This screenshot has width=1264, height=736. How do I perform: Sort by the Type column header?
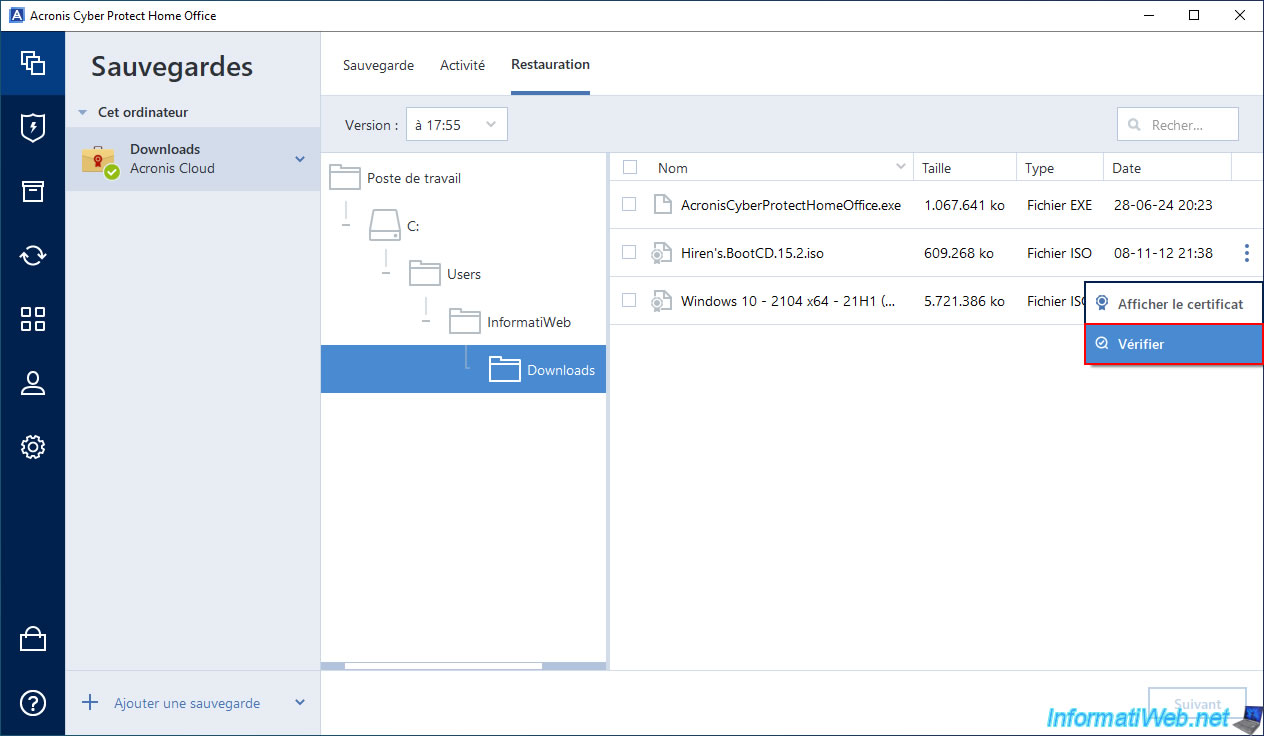coord(1040,168)
